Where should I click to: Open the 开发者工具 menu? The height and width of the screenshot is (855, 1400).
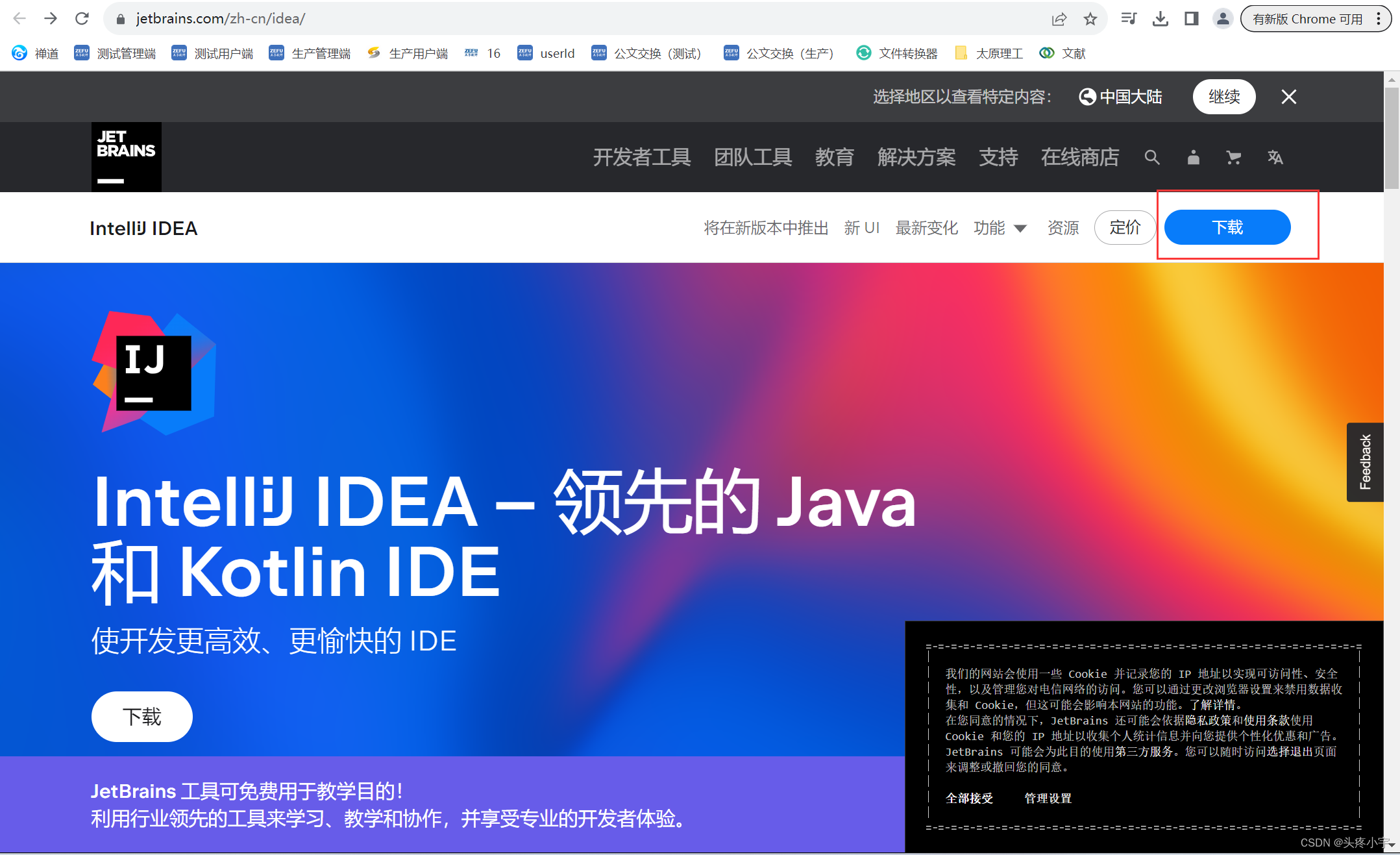(642, 157)
